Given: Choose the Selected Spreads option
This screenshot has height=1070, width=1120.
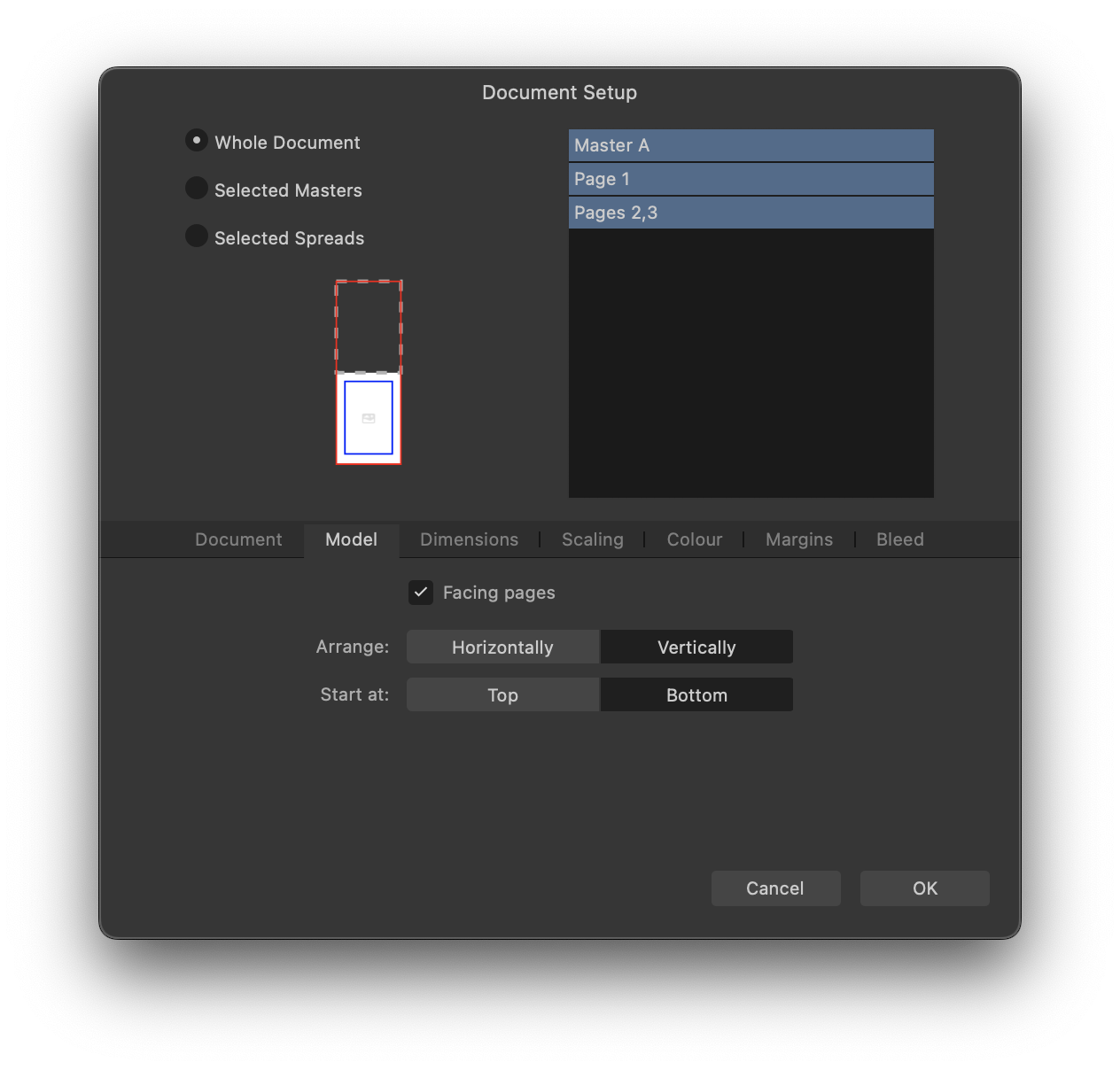Looking at the screenshot, I should [x=196, y=236].
